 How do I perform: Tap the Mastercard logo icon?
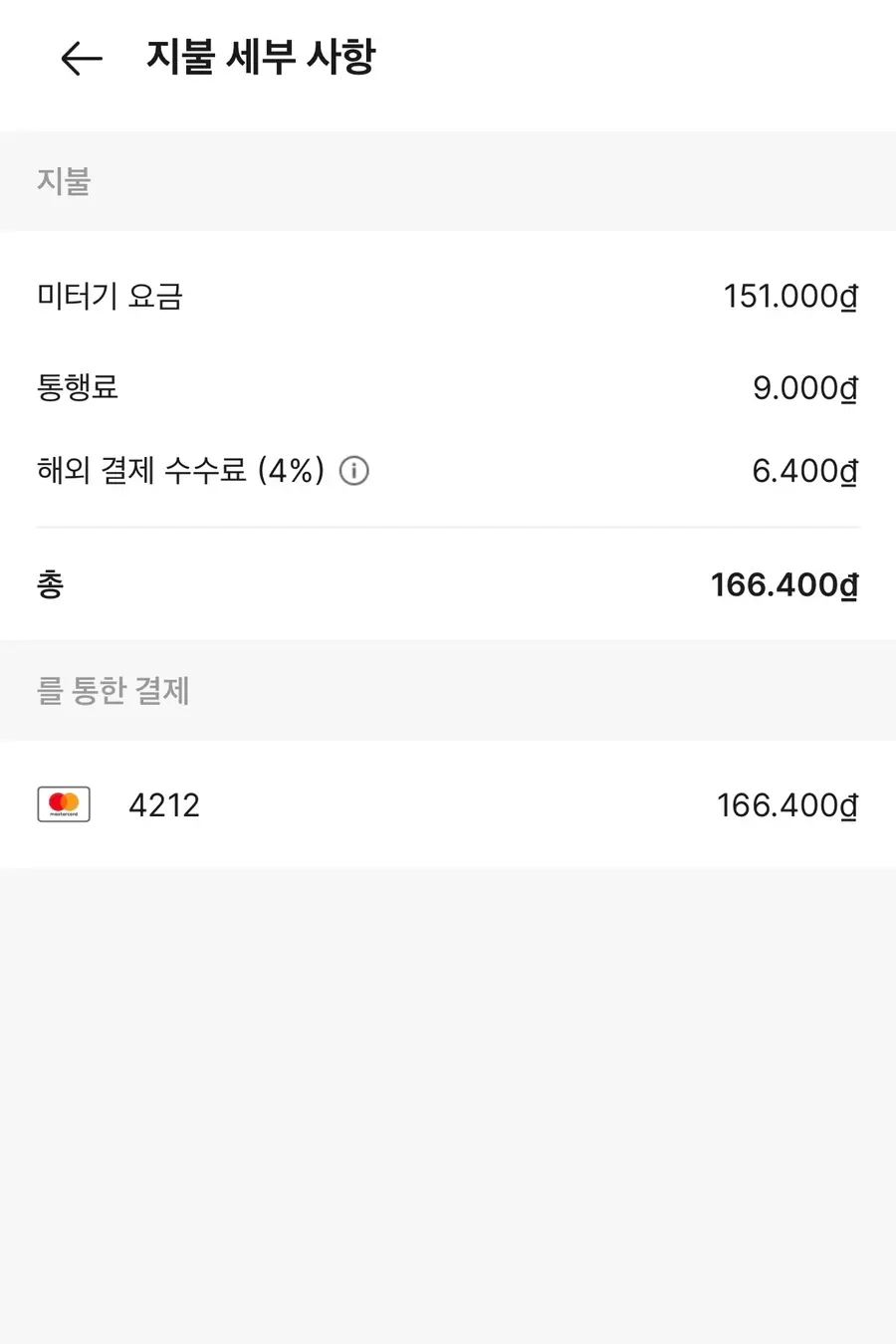pos(64,804)
